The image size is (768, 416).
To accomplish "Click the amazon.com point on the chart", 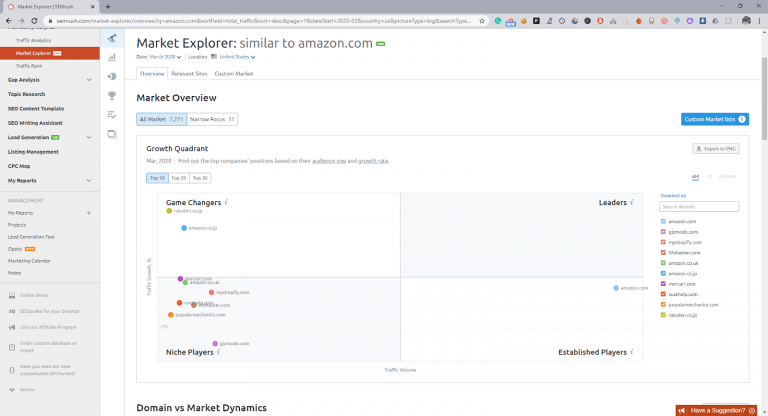I will 616,288.
